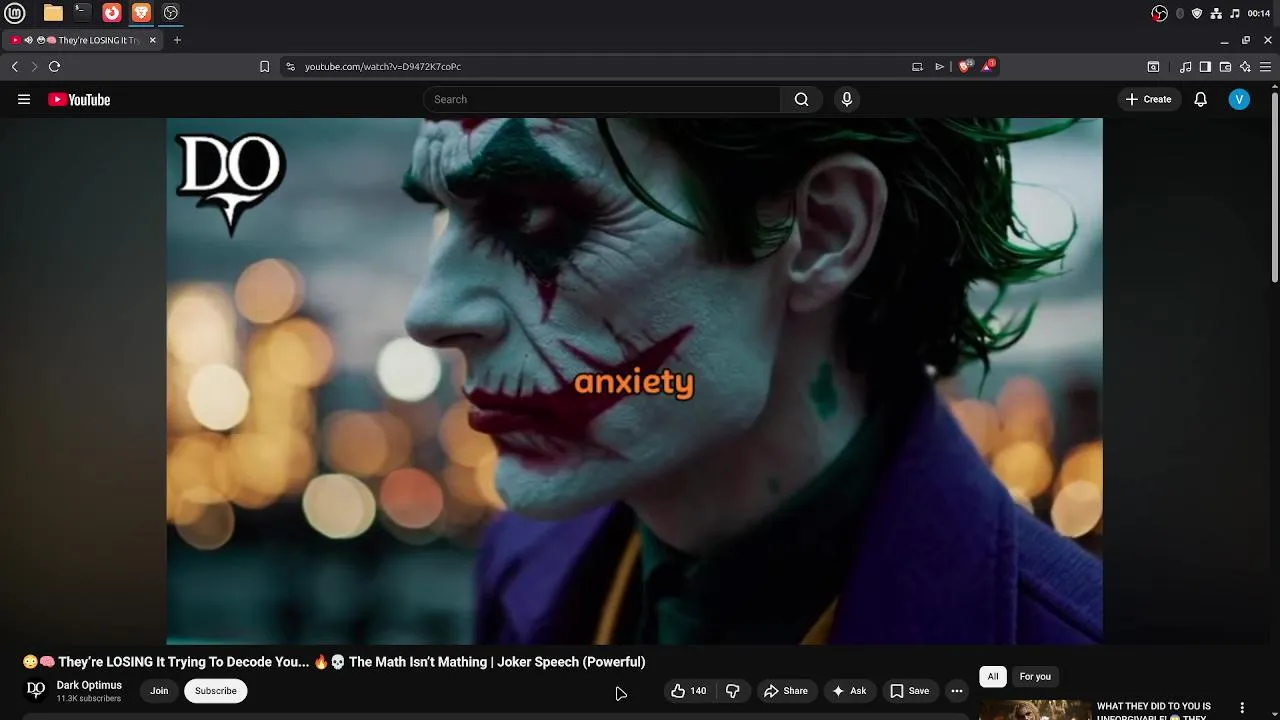This screenshot has width=1280, height=720.
Task: Join the Dark Optimus channel
Action: pos(159,691)
